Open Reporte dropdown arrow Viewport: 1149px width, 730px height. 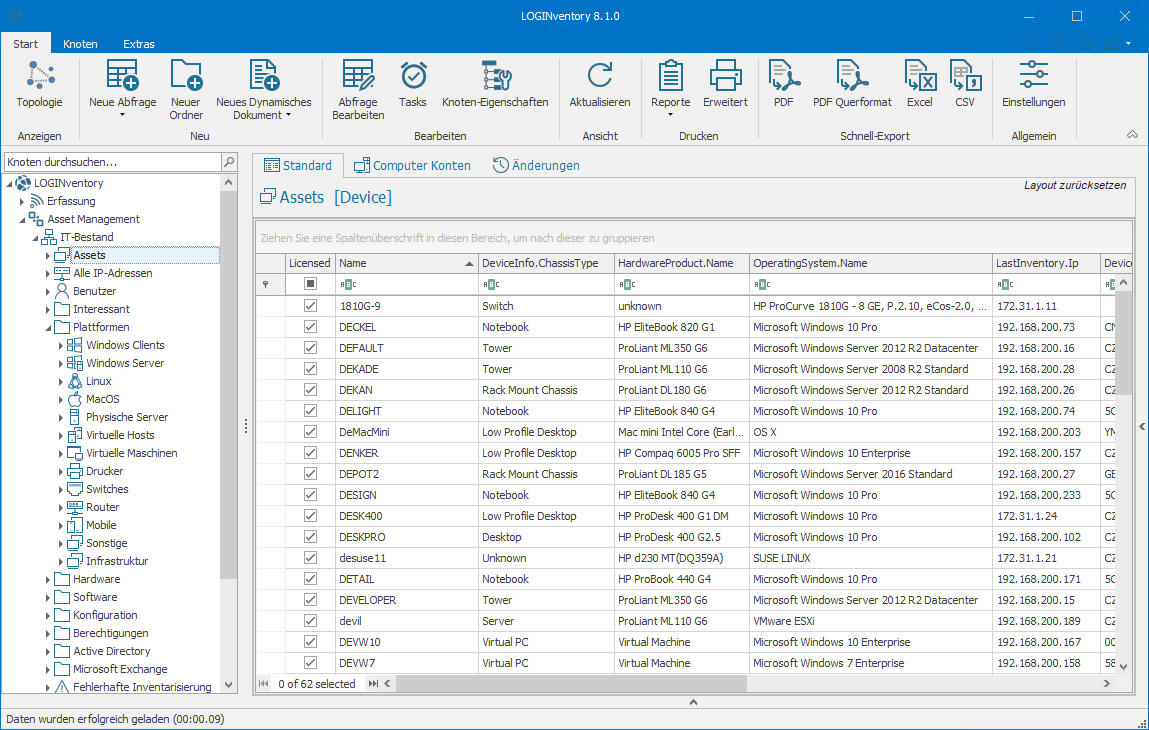[x=670, y=115]
